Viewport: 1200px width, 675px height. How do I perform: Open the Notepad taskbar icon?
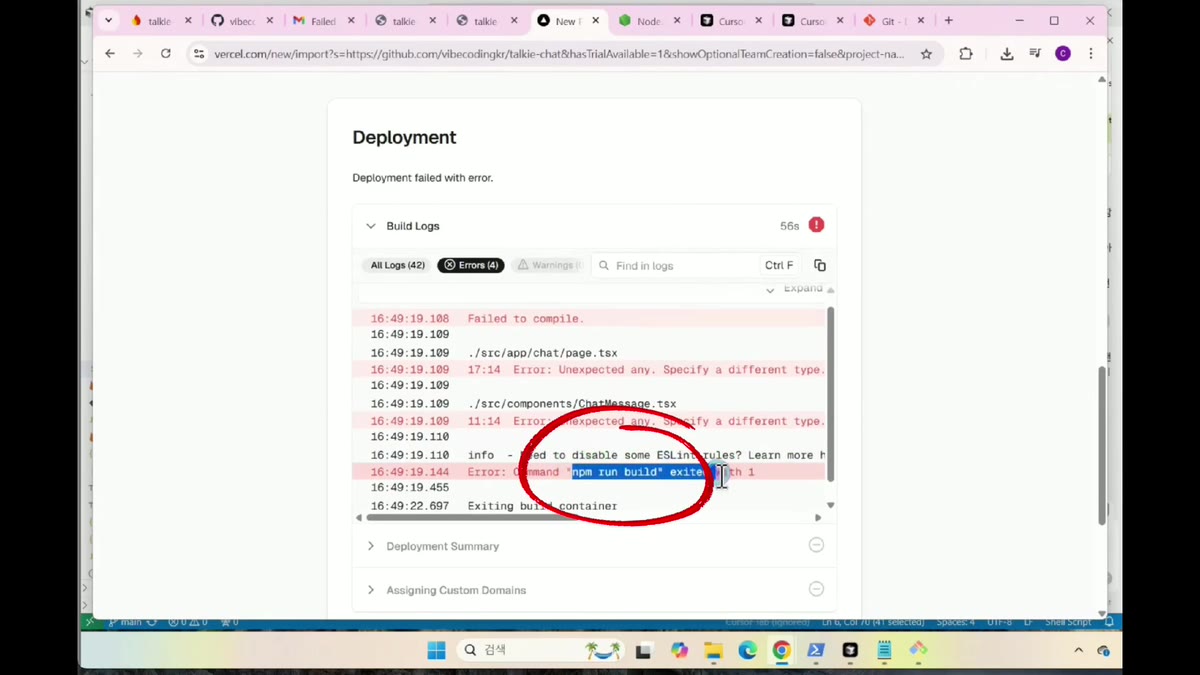884,651
